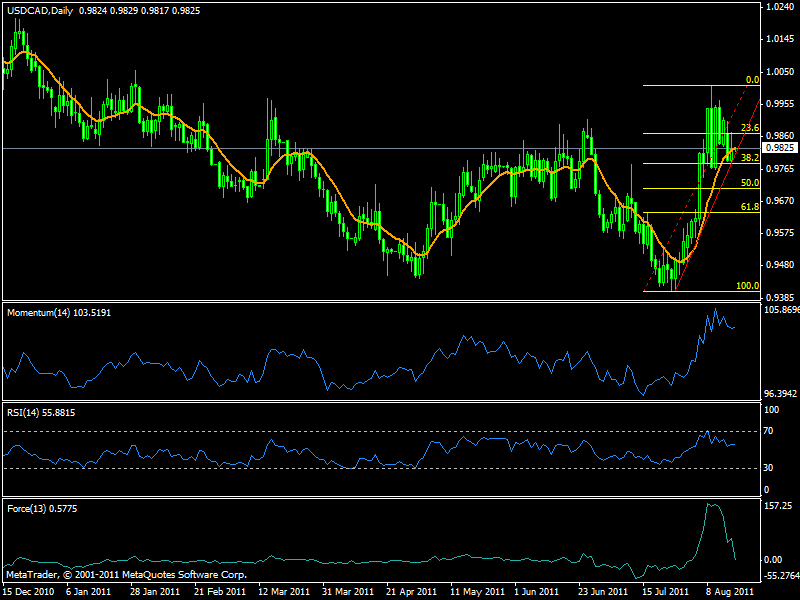Click the 31 Mar 2011 date label

coord(348,592)
